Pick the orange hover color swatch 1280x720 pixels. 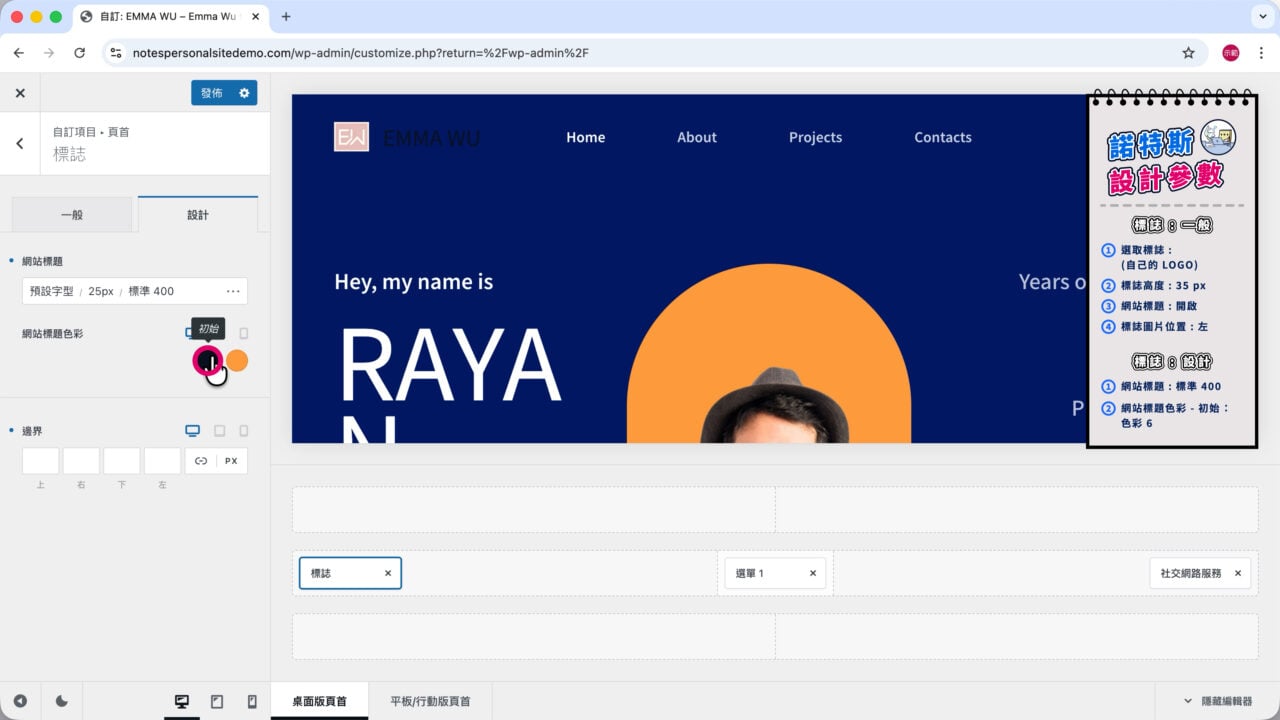tap(237, 361)
